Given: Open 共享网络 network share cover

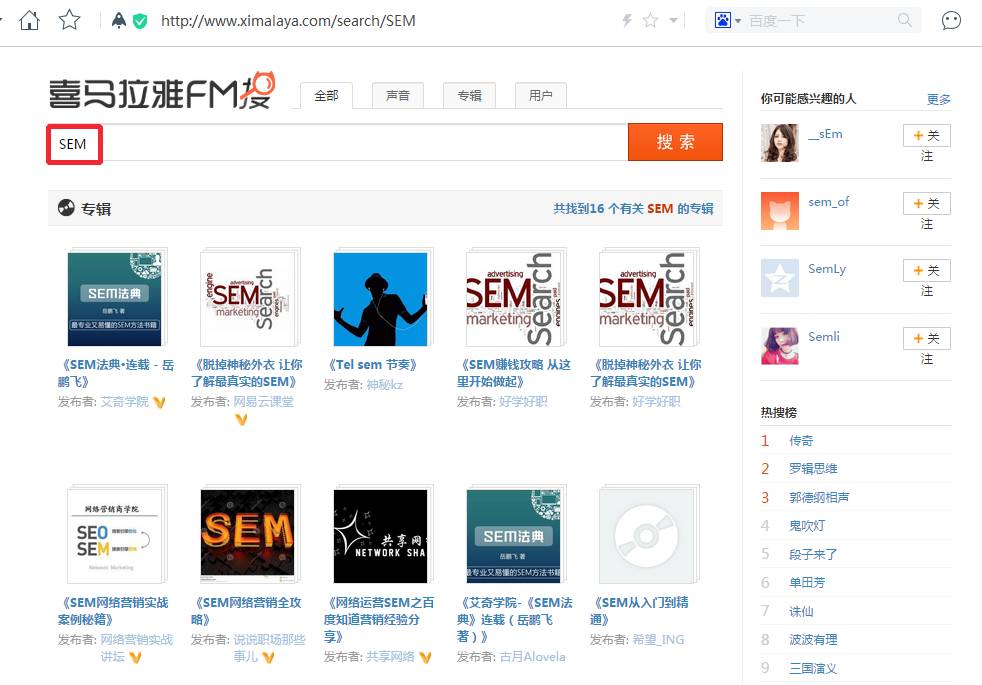Looking at the screenshot, I should coord(381,535).
